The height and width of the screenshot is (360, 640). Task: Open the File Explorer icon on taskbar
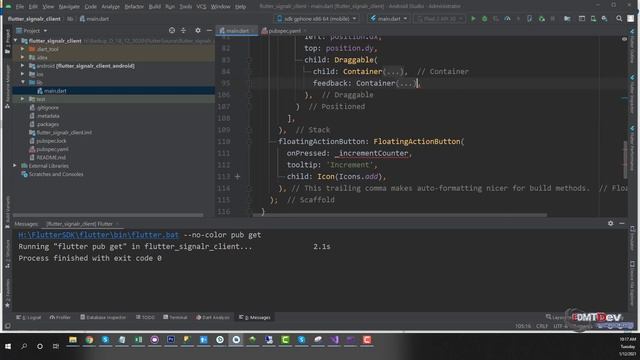[x=73, y=340]
